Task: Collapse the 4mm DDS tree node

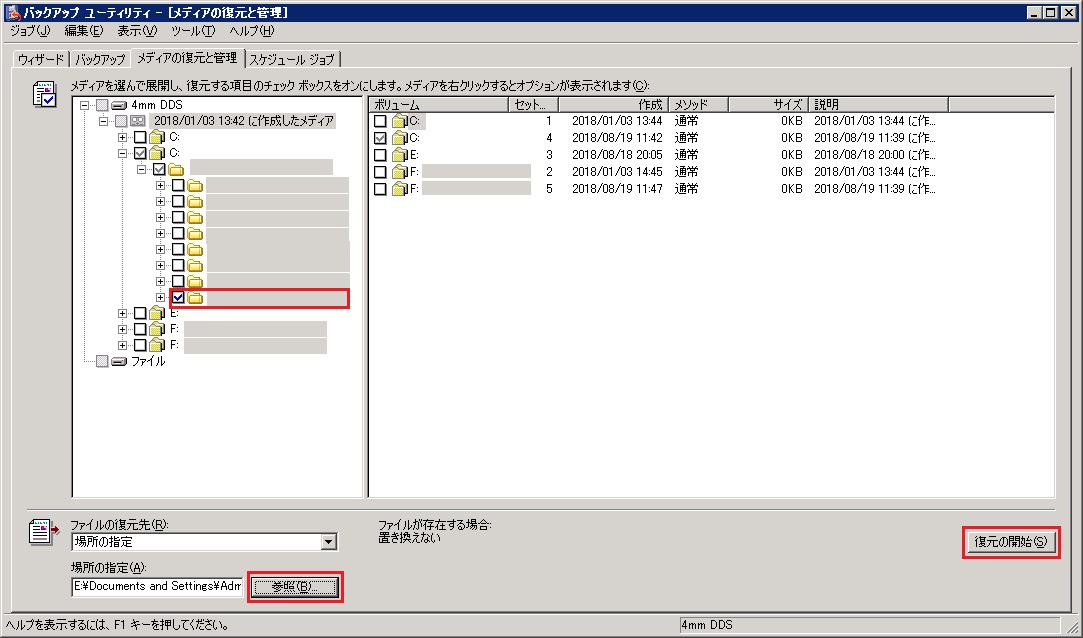Action: point(86,105)
